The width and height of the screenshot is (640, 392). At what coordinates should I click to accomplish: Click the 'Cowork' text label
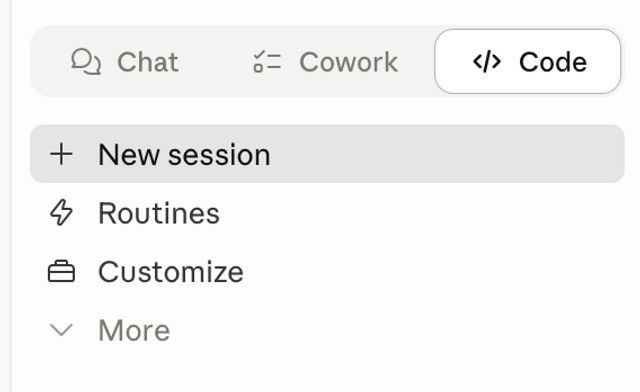pyautogui.click(x=349, y=62)
